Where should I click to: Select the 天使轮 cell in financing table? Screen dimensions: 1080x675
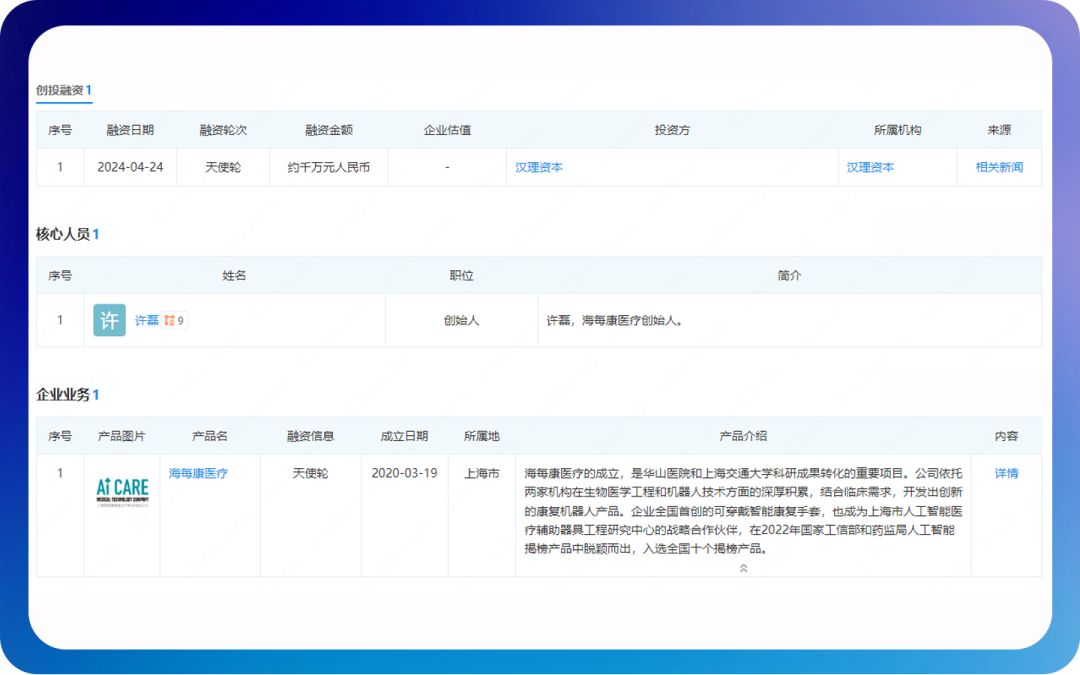223,167
